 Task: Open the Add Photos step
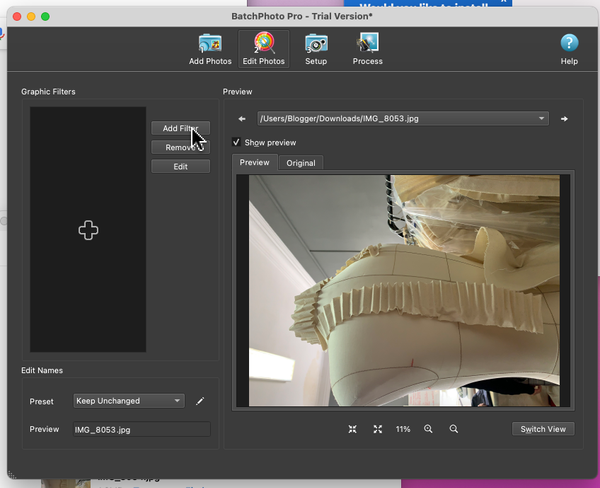pyautogui.click(x=210, y=49)
